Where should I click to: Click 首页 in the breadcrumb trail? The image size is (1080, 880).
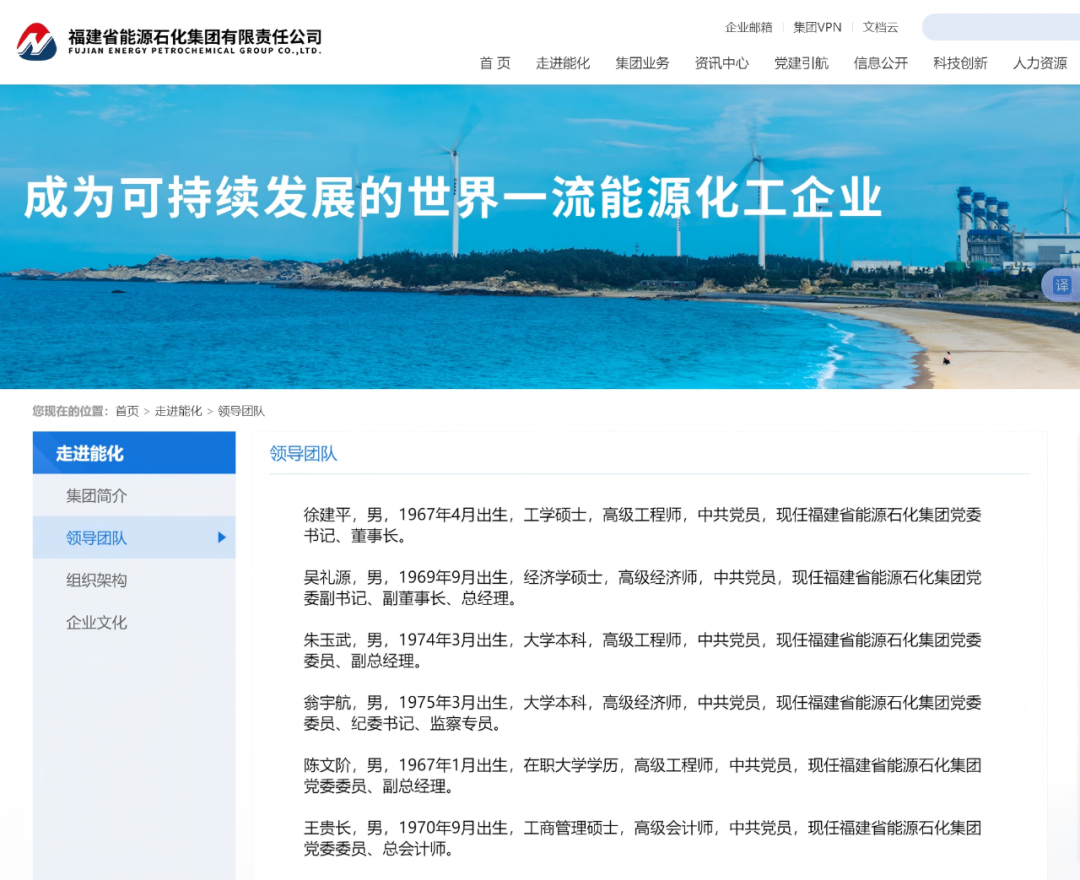coord(126,410)
